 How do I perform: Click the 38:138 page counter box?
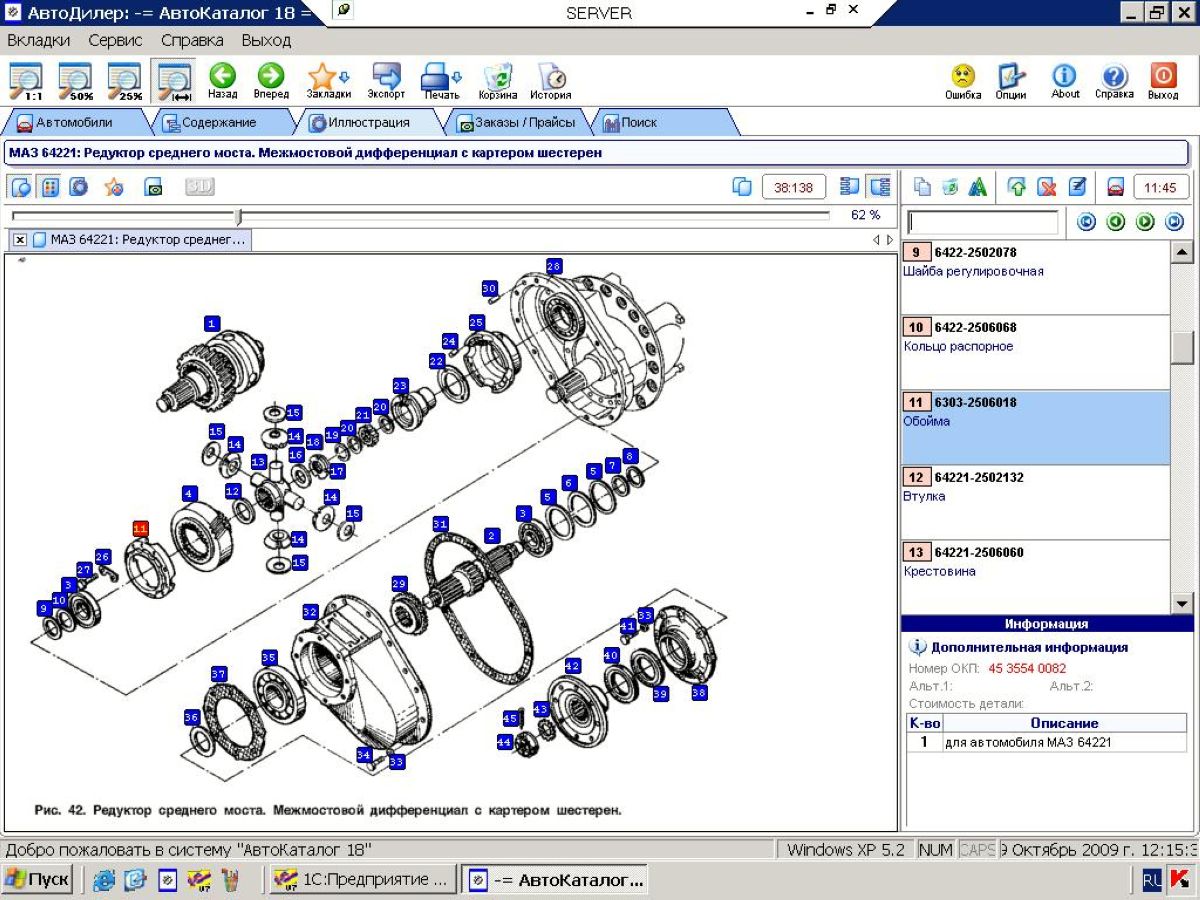(794, 187)
